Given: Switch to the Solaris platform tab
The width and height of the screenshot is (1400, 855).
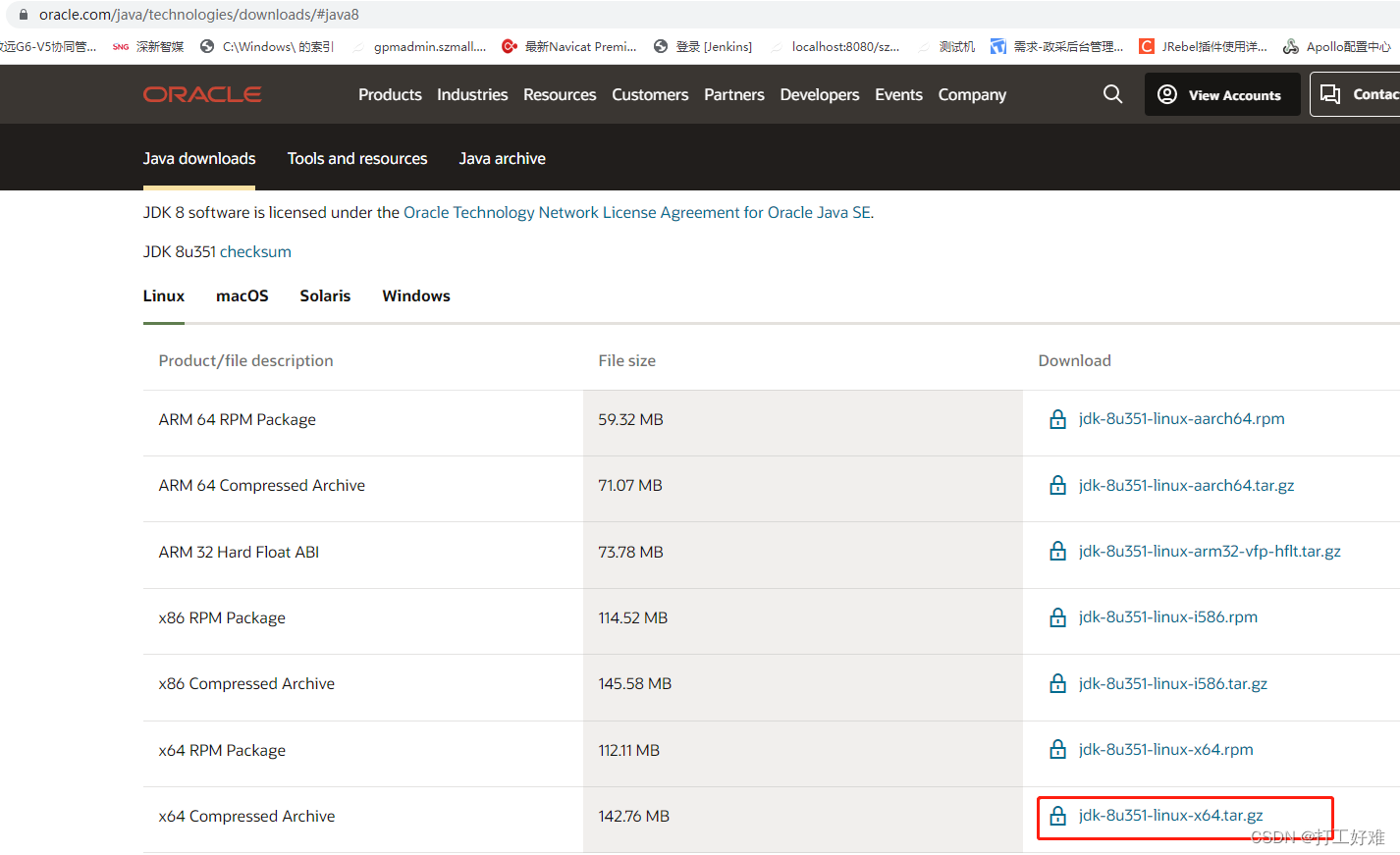Looking at the screenshot, I should [x=325, y=295].
